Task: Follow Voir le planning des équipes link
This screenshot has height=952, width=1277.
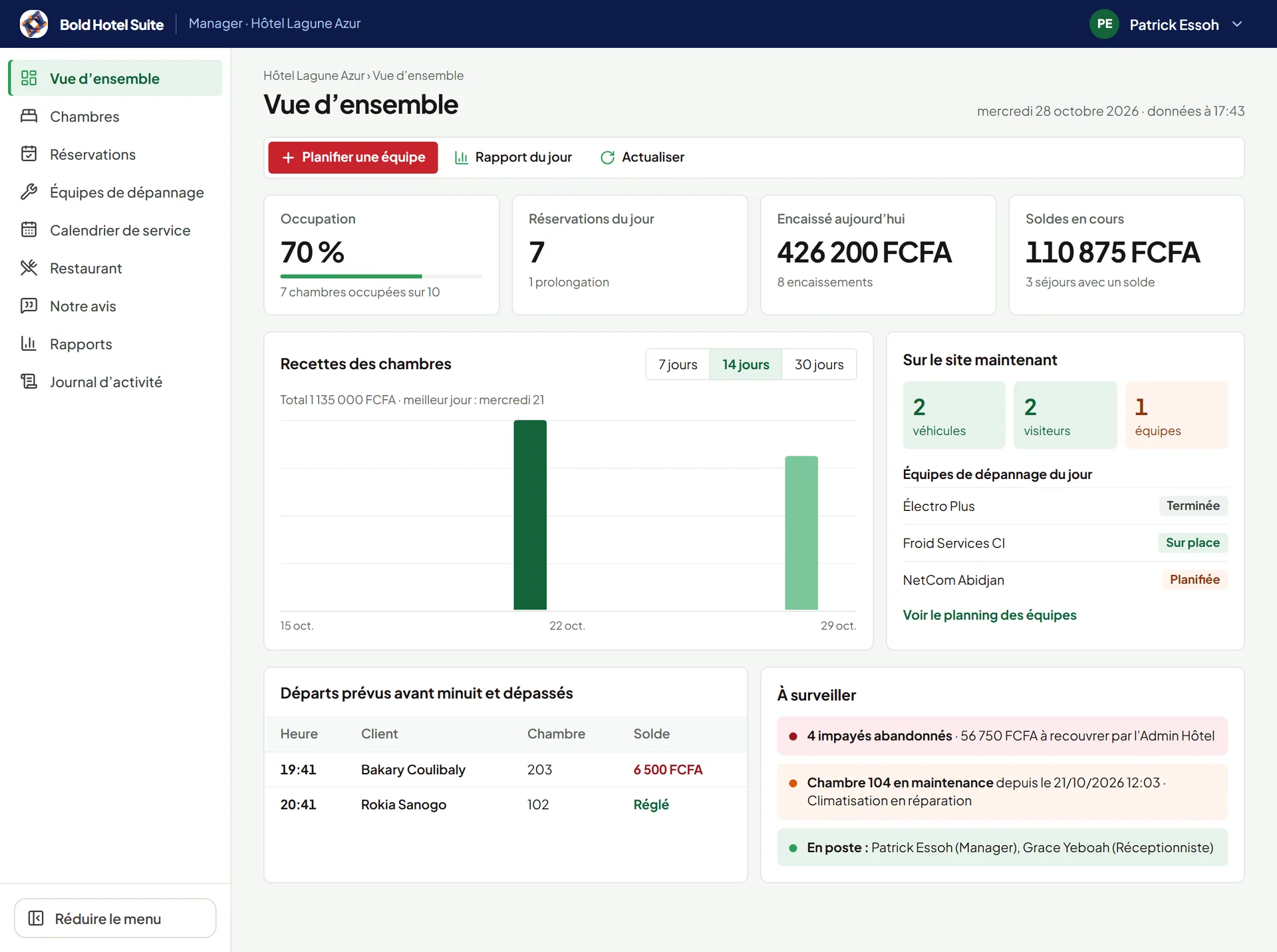Action: [x=989, y=615]
